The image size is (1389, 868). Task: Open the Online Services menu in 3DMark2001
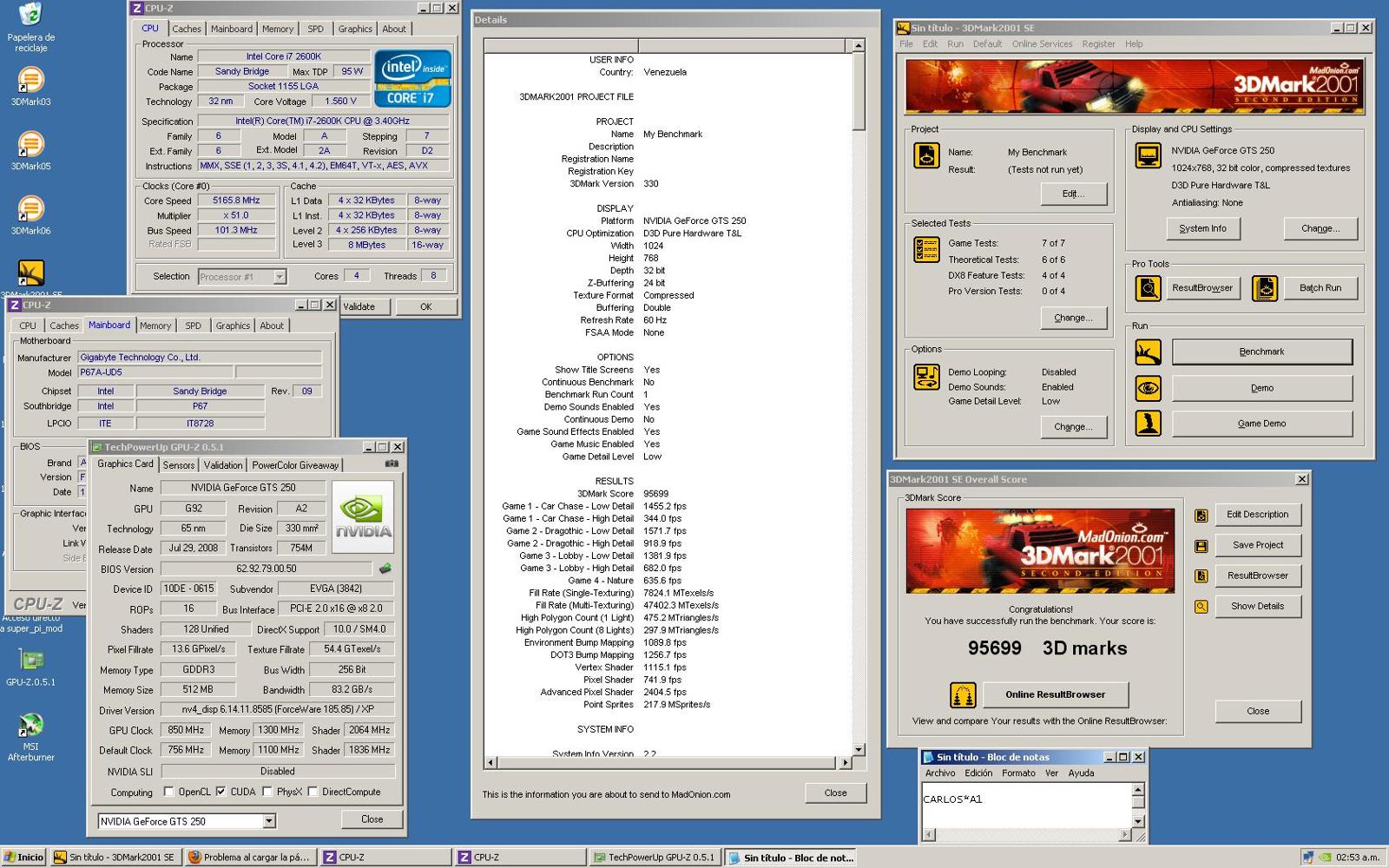click(x=1042, y=44)
